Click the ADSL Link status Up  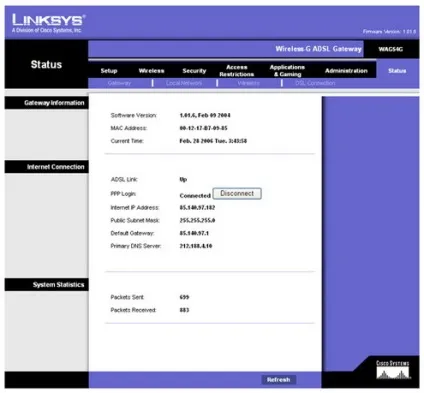pos(183,179)
